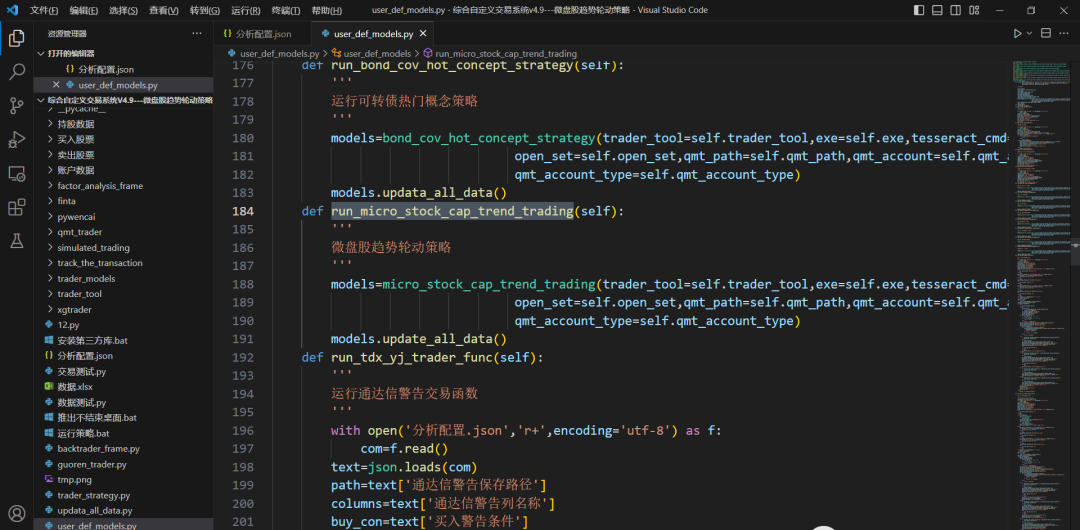Viewport: 1080px width, 530px height.
Task: Restore down the VS Code window
Action: tap(1031, 10)
